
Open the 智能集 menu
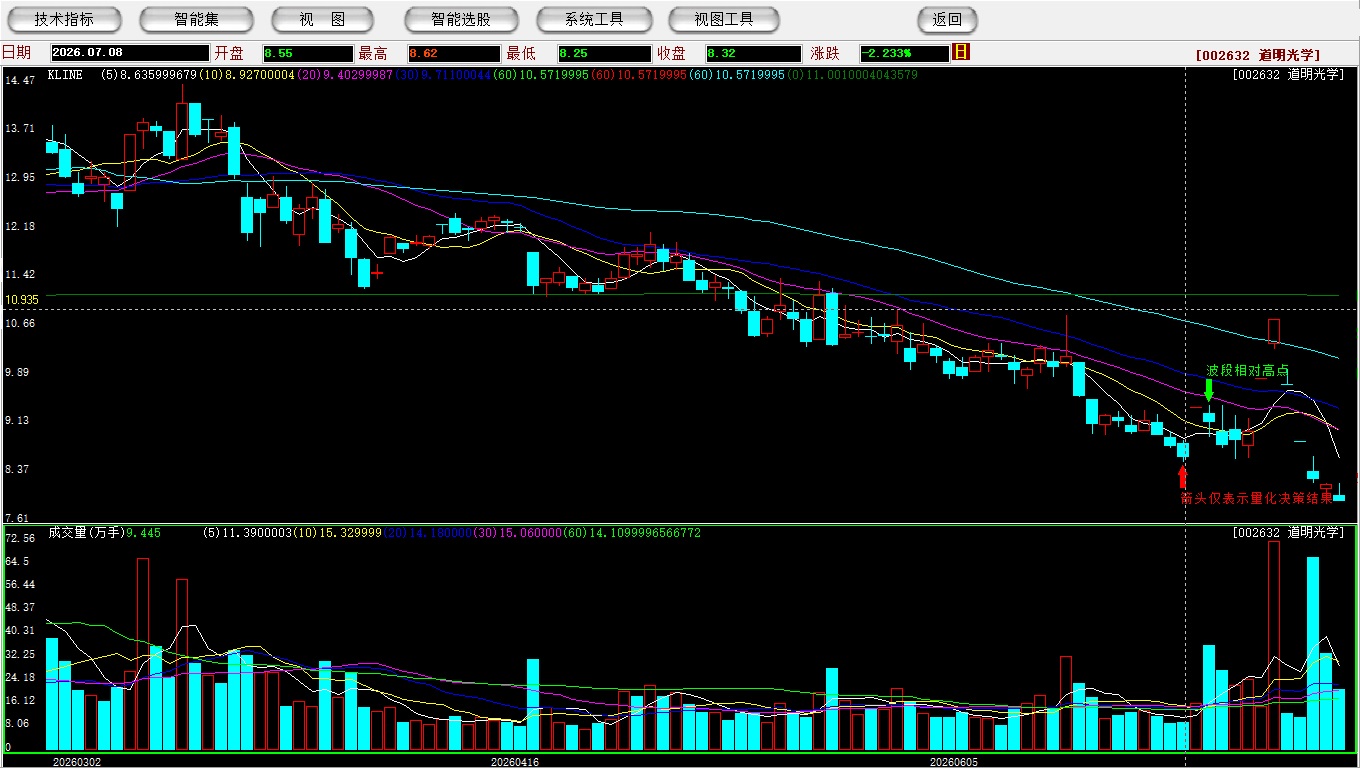(196, 19)
